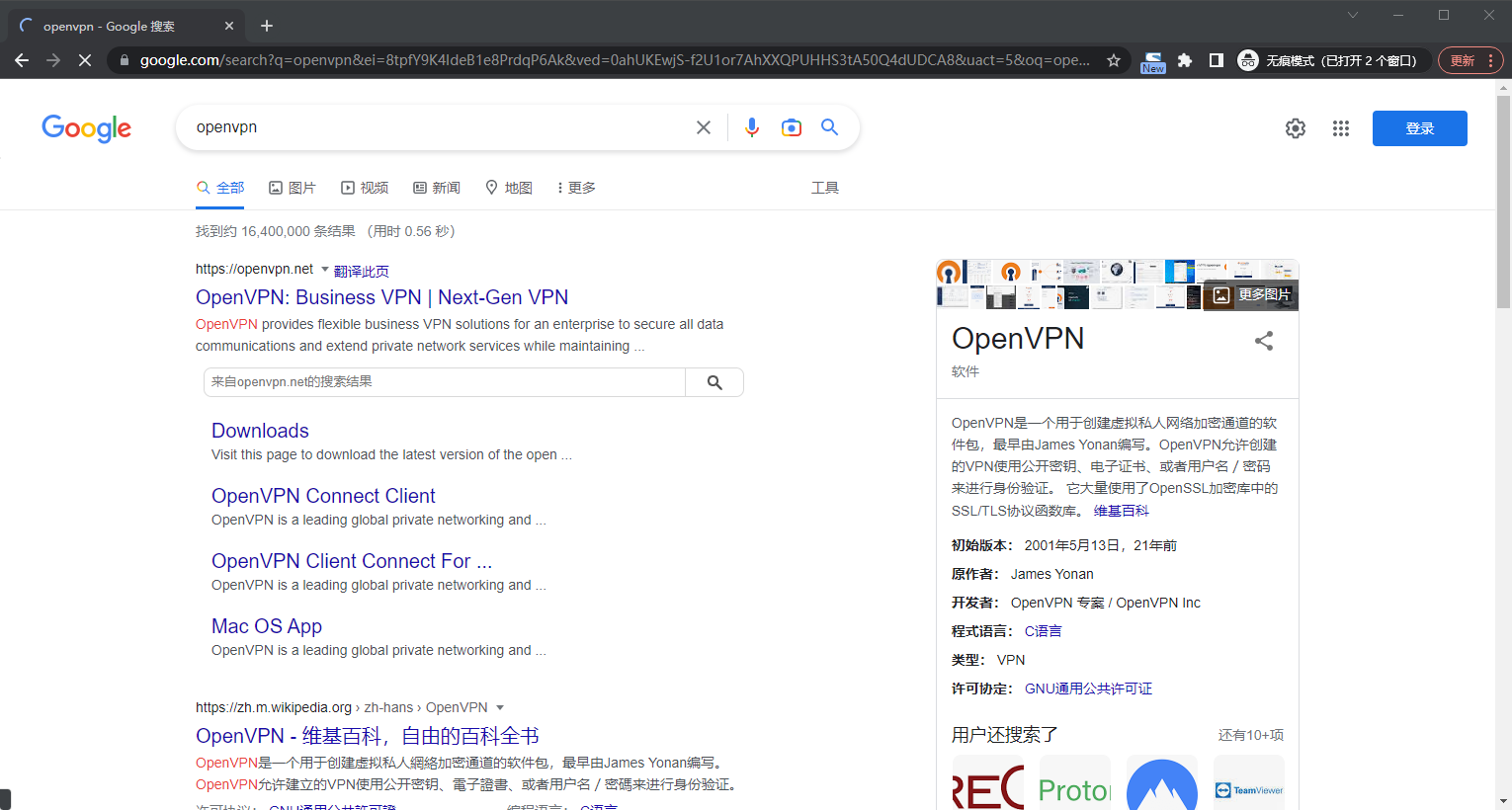Click the browser back arrow
Image resolution: width=1512 pixels, height=810 pixels.
click(x=22, y=60)
